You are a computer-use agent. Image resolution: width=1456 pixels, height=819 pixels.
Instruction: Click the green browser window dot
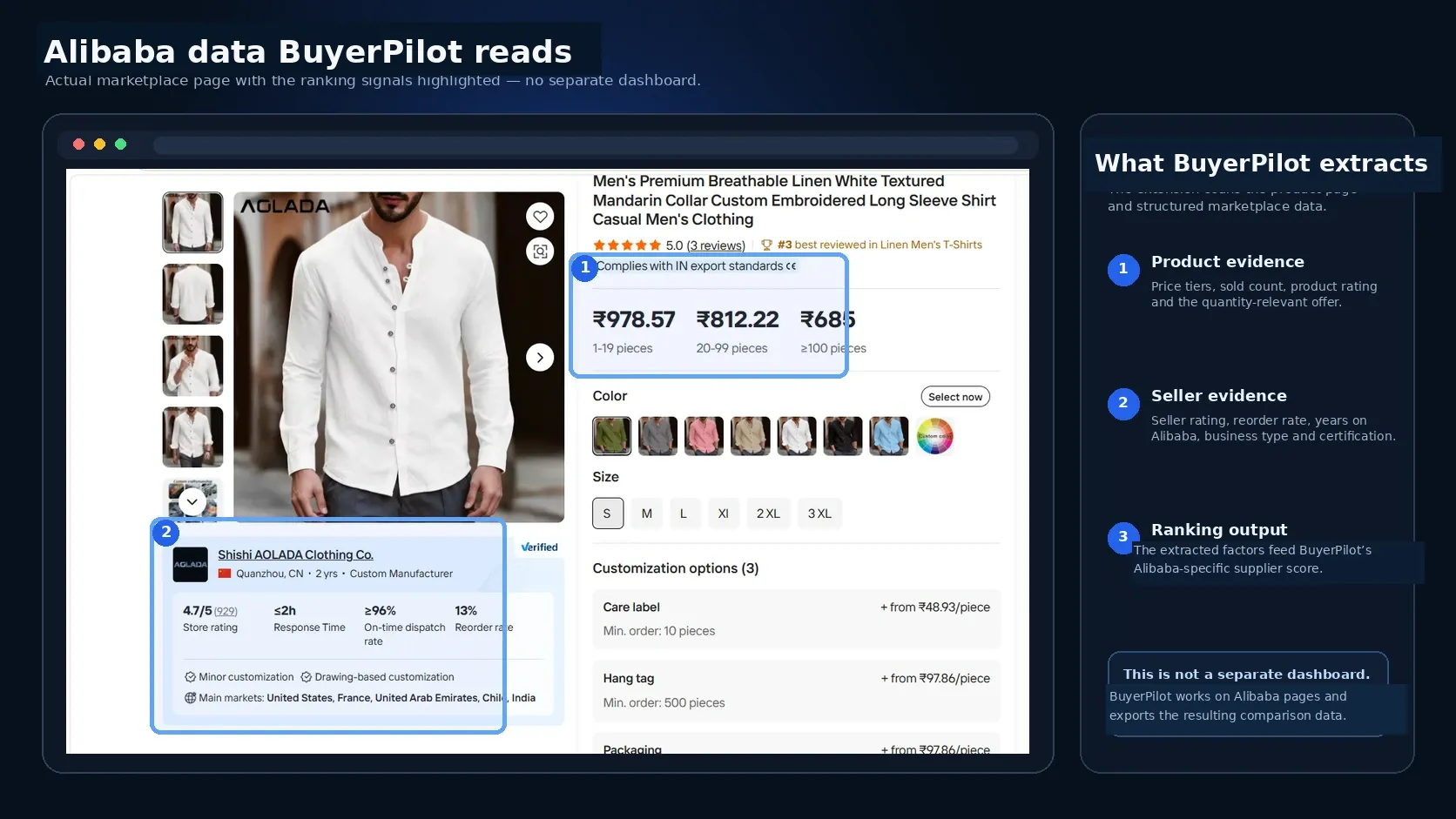(x=120, y=144)
